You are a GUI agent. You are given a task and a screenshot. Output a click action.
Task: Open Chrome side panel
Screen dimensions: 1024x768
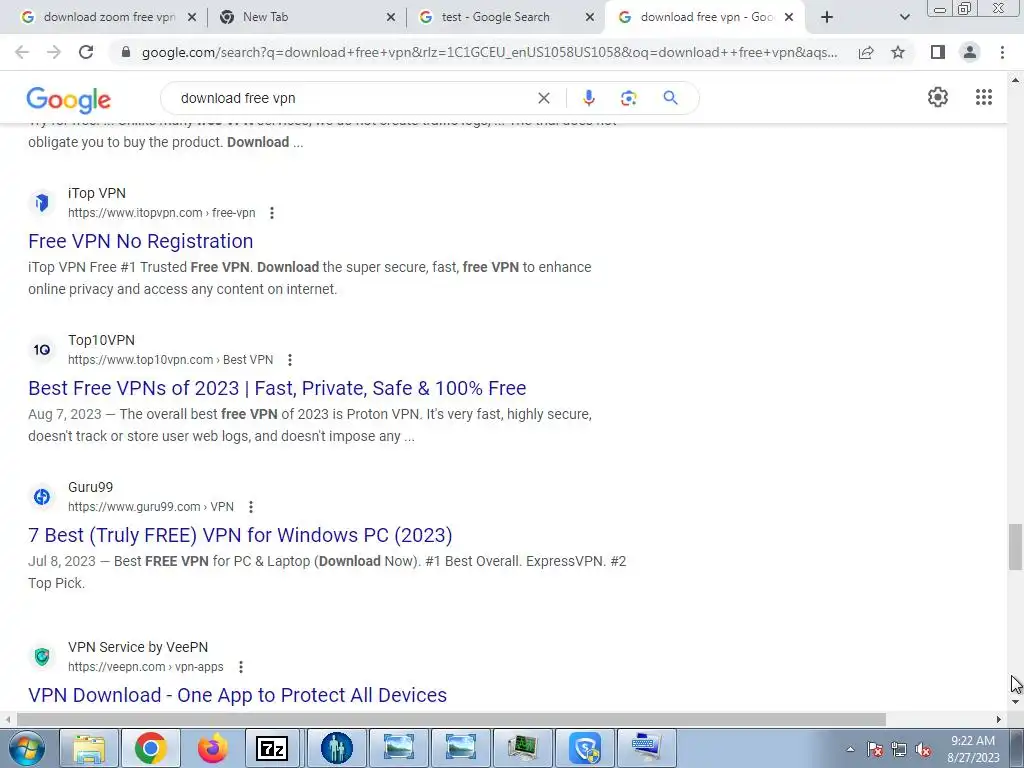coord(938,52)
